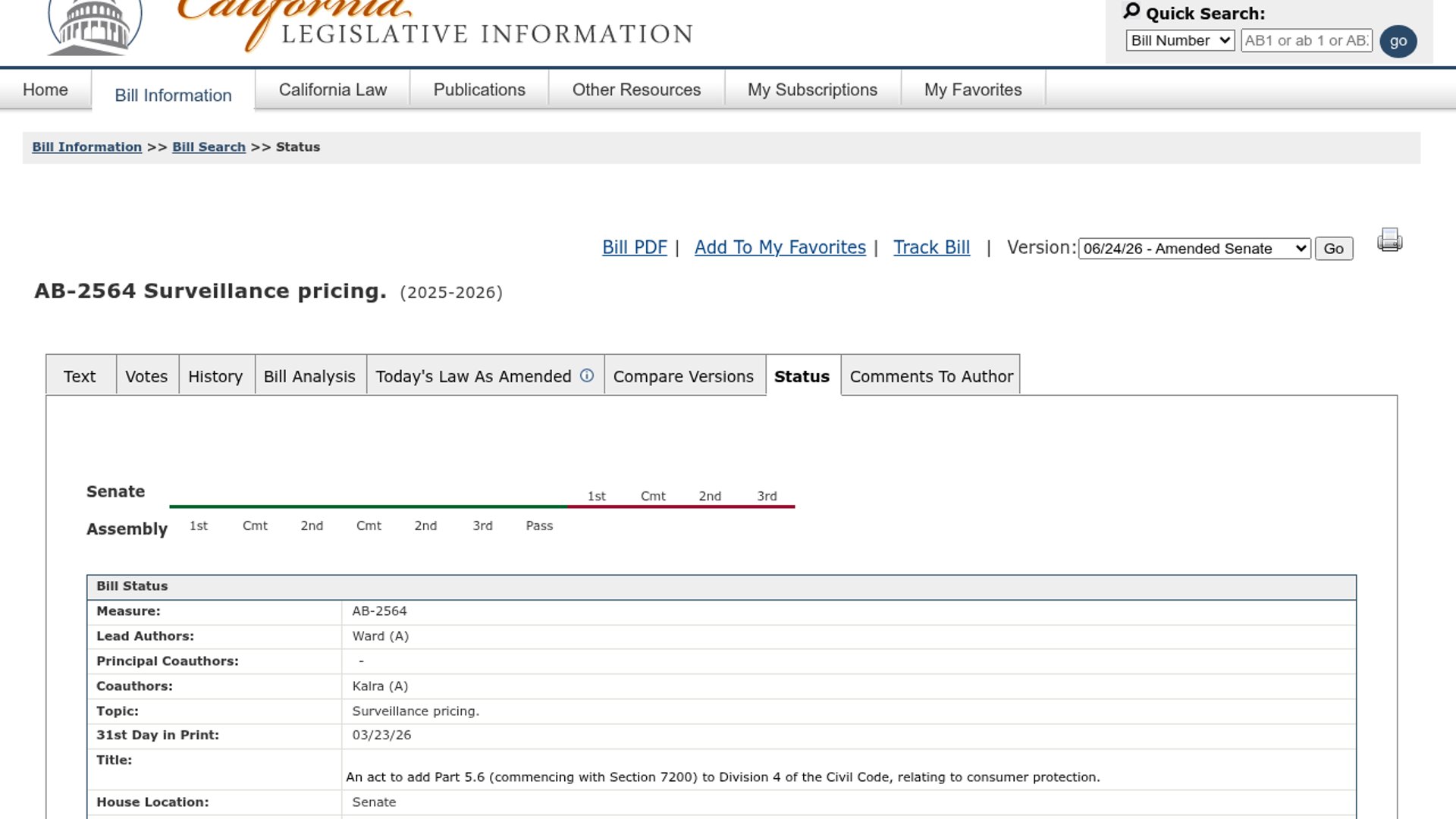Open Today's Law As Amended tab
Image resolution: width=1456 pixels, height=819 pixels.
tap(473, 376)
